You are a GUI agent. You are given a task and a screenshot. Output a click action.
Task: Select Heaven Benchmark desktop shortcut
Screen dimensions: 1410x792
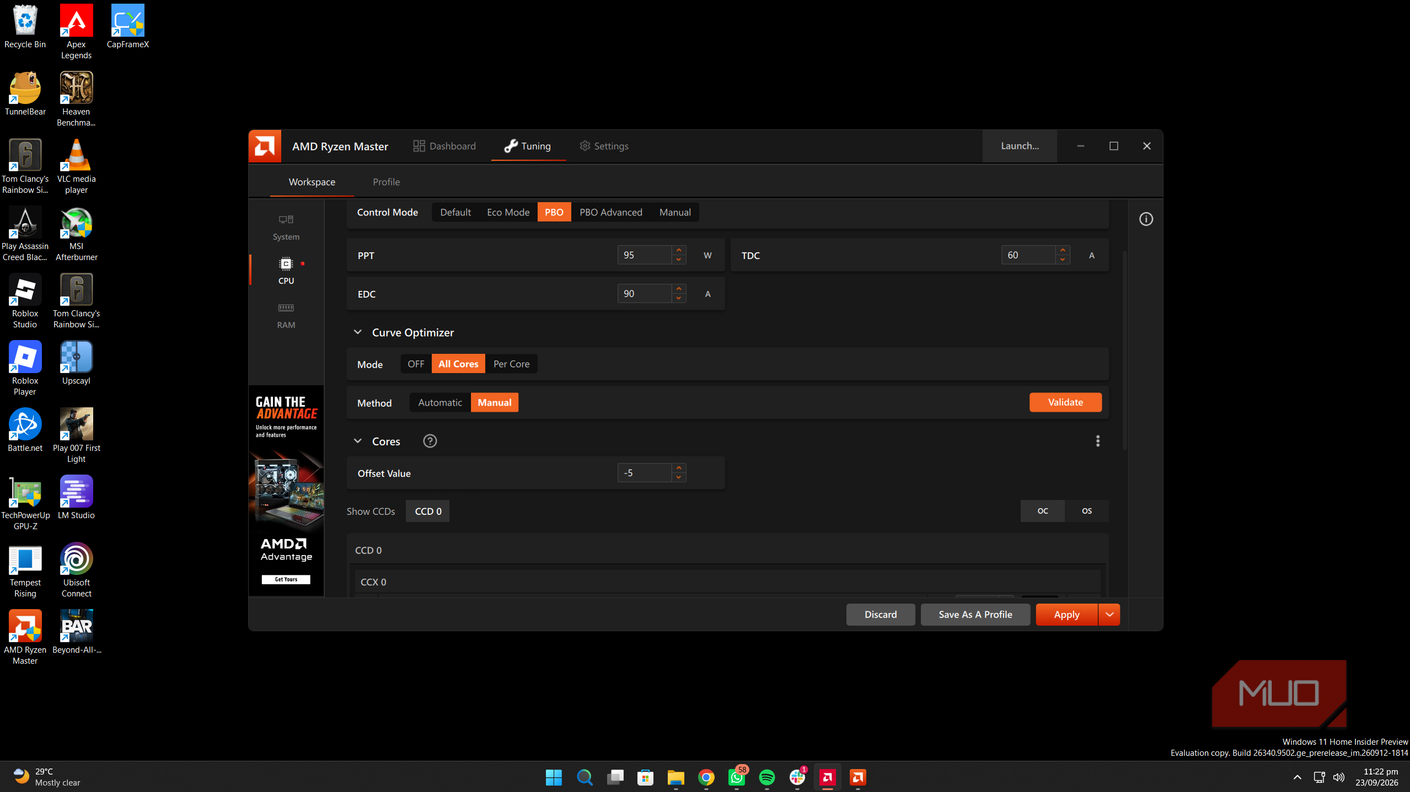point(76,99)
